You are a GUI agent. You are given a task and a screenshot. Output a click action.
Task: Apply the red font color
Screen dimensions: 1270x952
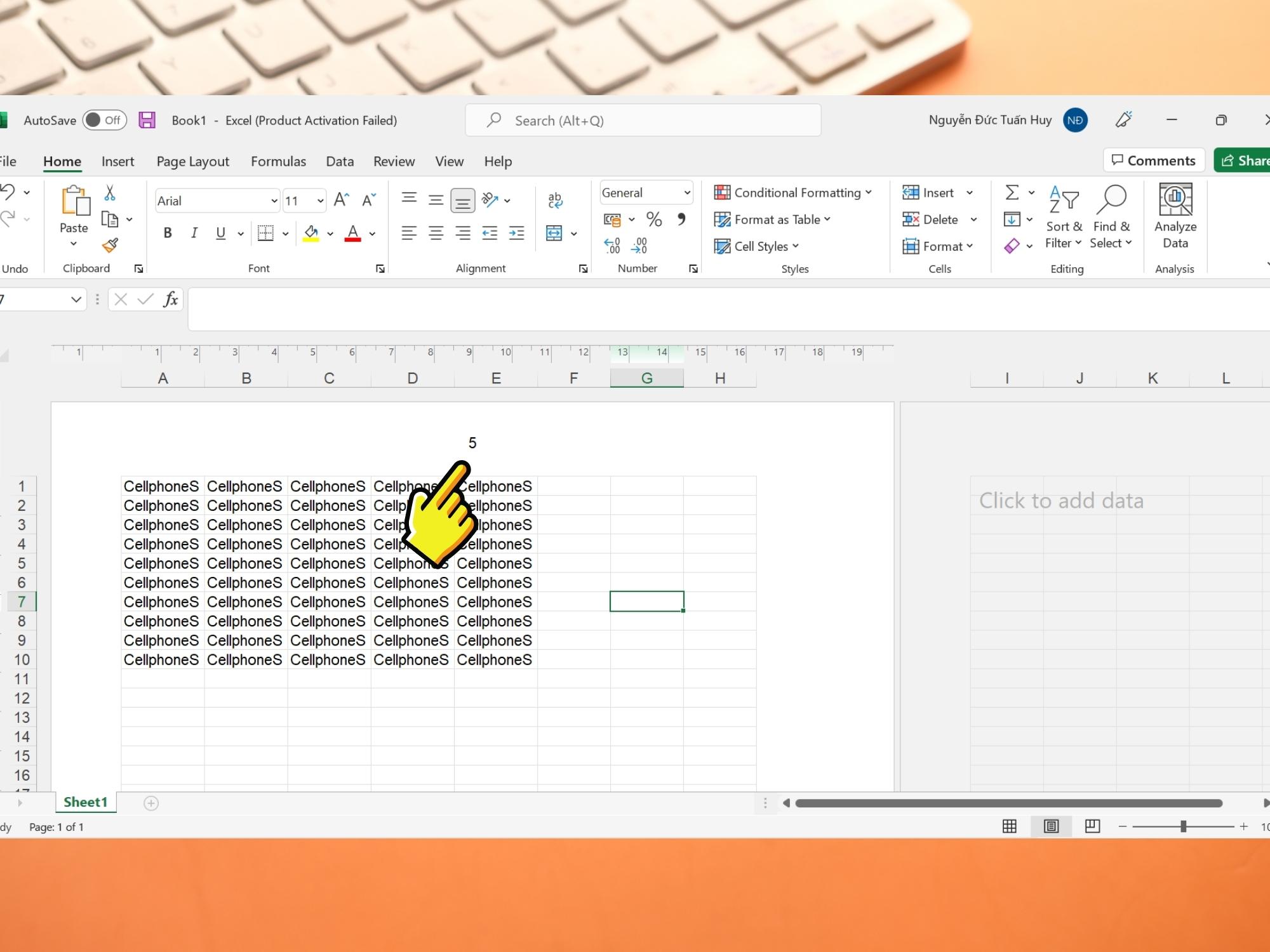pyautogui.click(x=353, y=233)
